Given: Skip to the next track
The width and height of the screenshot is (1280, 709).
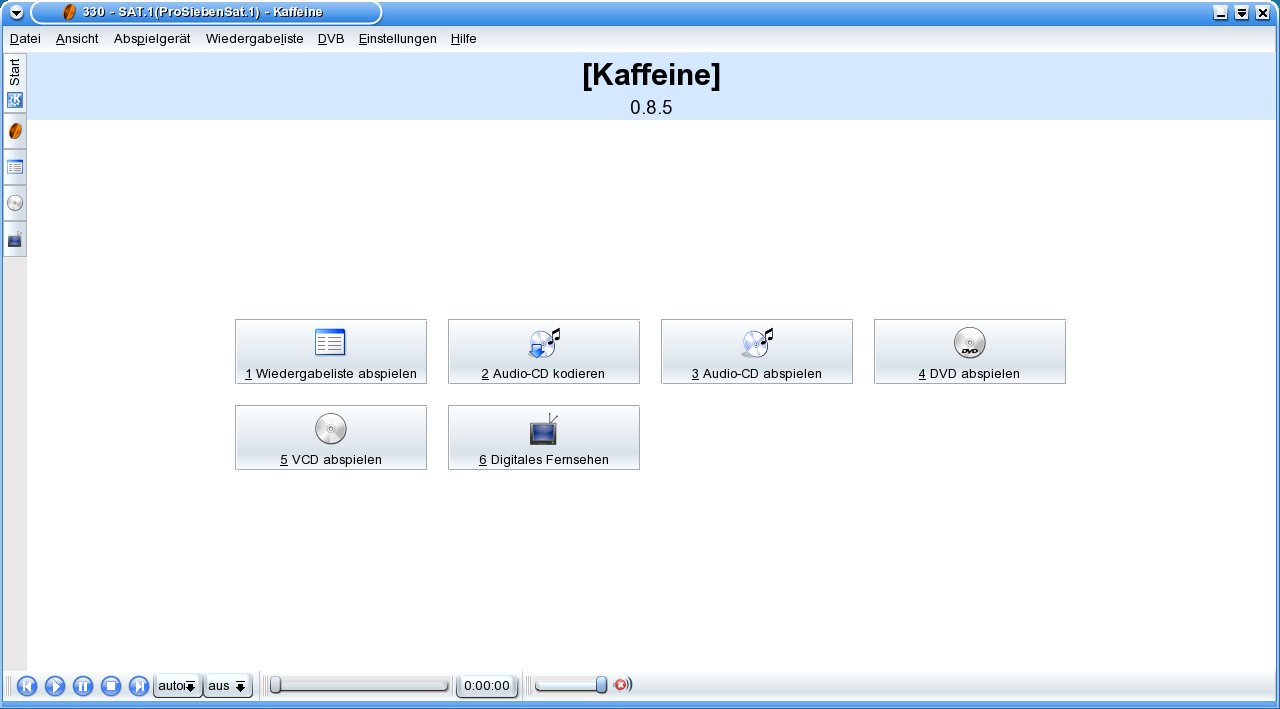Looking at the screenshot, I should pyautogui.click(x=139, y=686).
